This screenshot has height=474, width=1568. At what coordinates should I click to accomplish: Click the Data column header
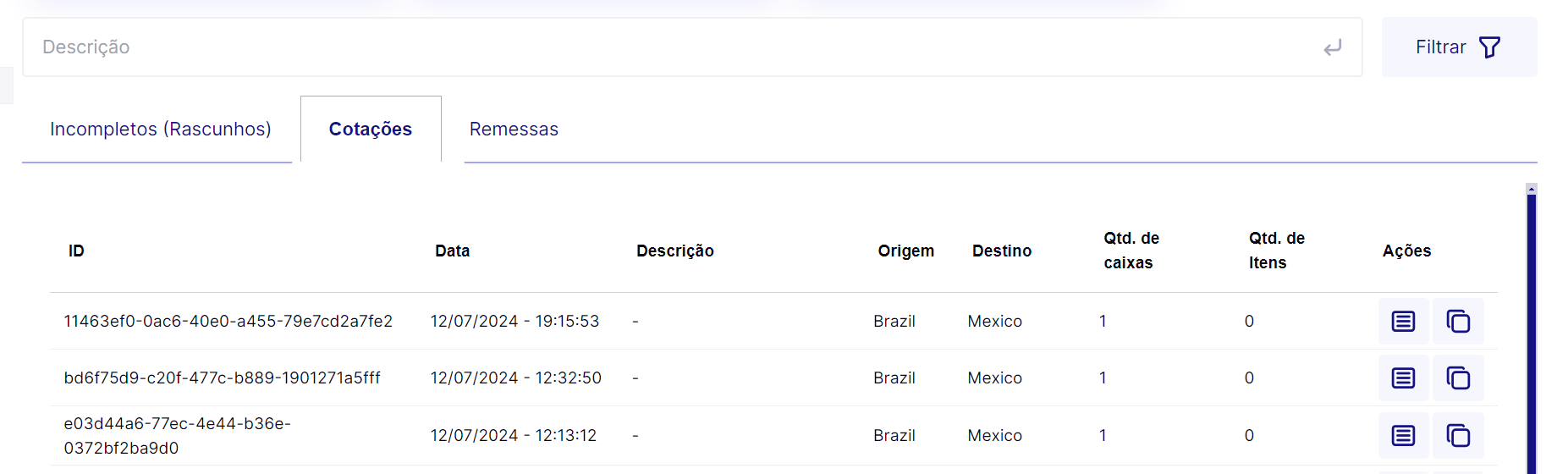point(452,251)
